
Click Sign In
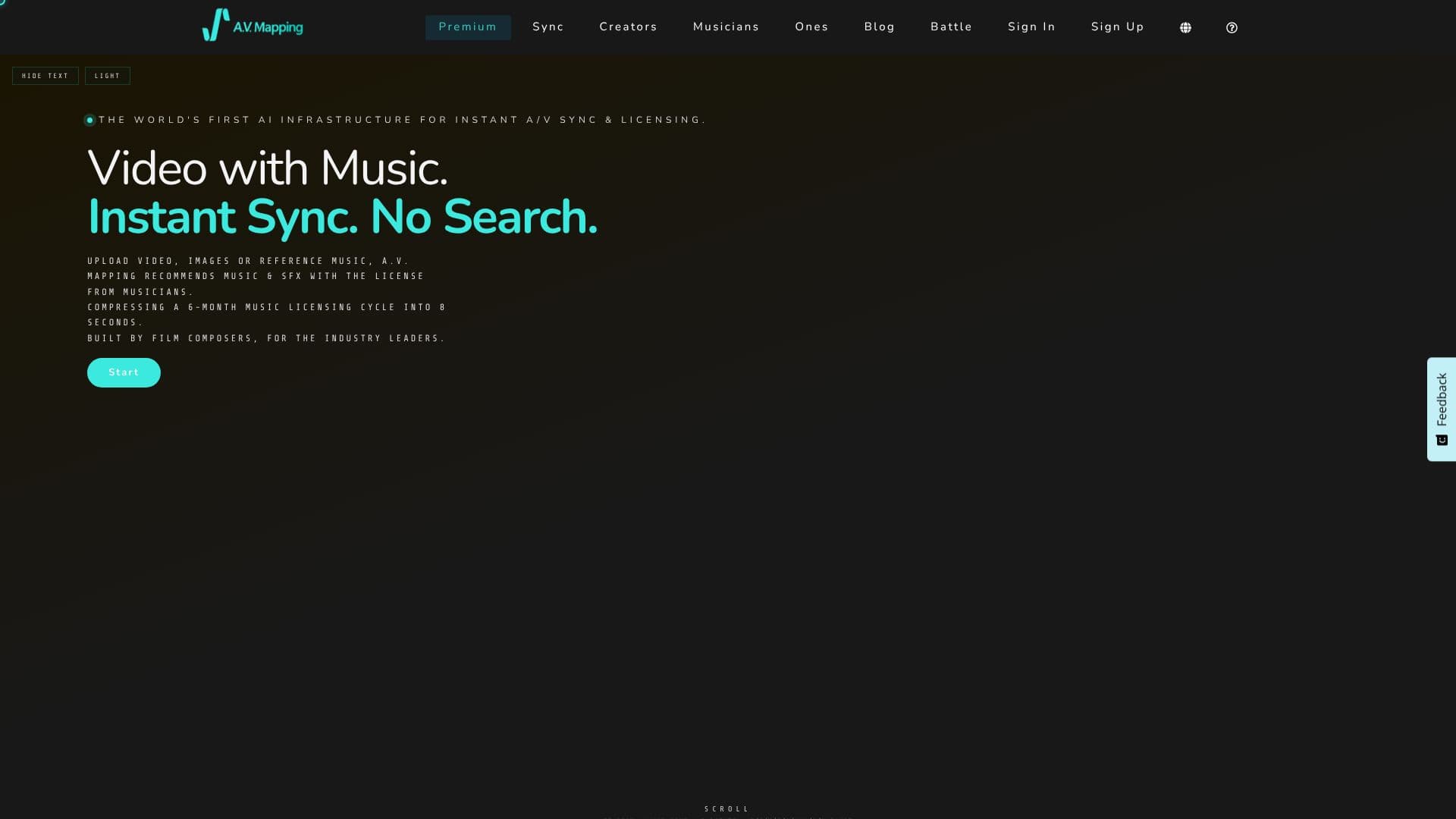1031,27
